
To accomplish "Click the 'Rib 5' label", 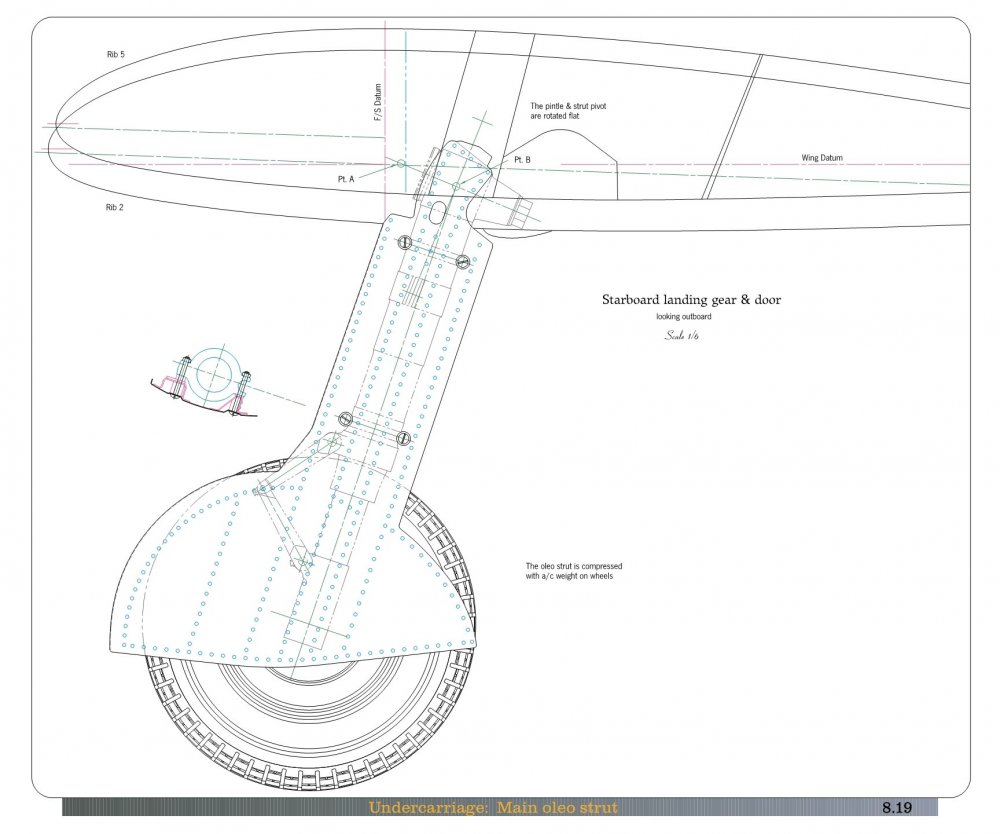I will pyautogui.click(x=115, y=54).
